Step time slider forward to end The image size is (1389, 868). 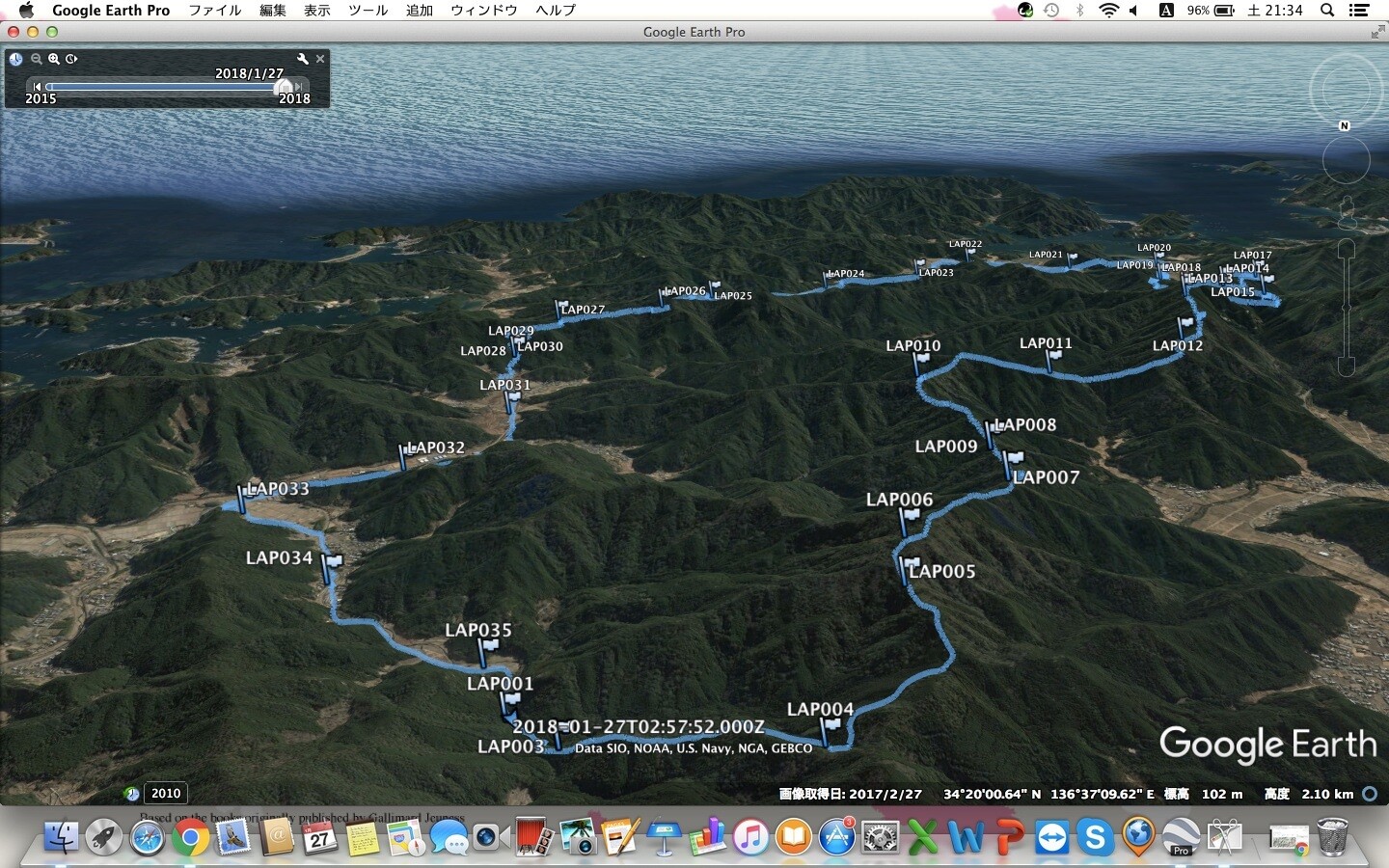click(x=299, y=87)
